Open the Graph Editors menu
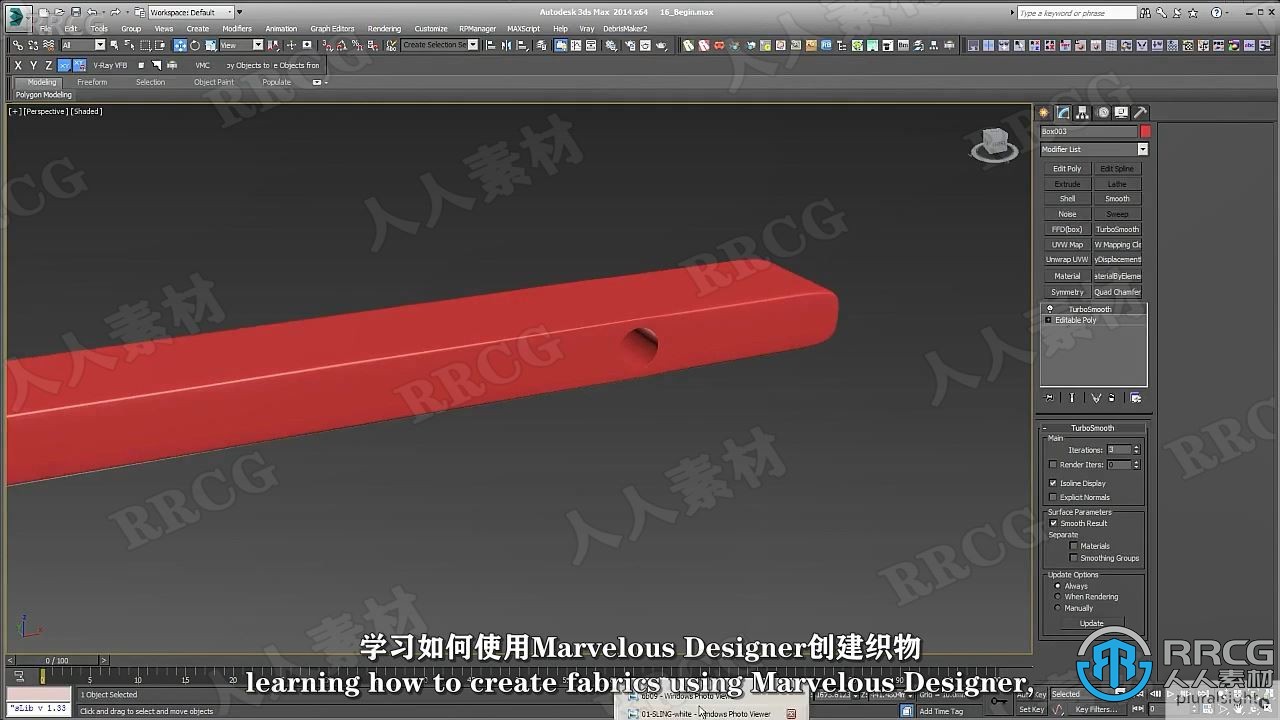This screenshot has height=720, width=1280. point(332,29)
